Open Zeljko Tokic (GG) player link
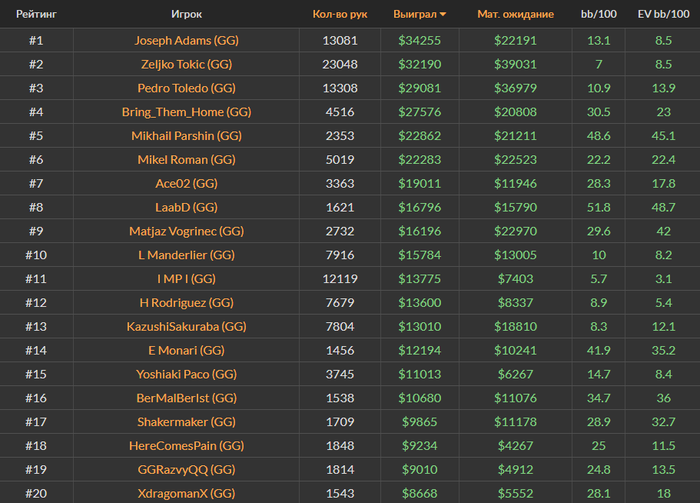700x503 pixels. pyautogui.click(x=187, y=64)
